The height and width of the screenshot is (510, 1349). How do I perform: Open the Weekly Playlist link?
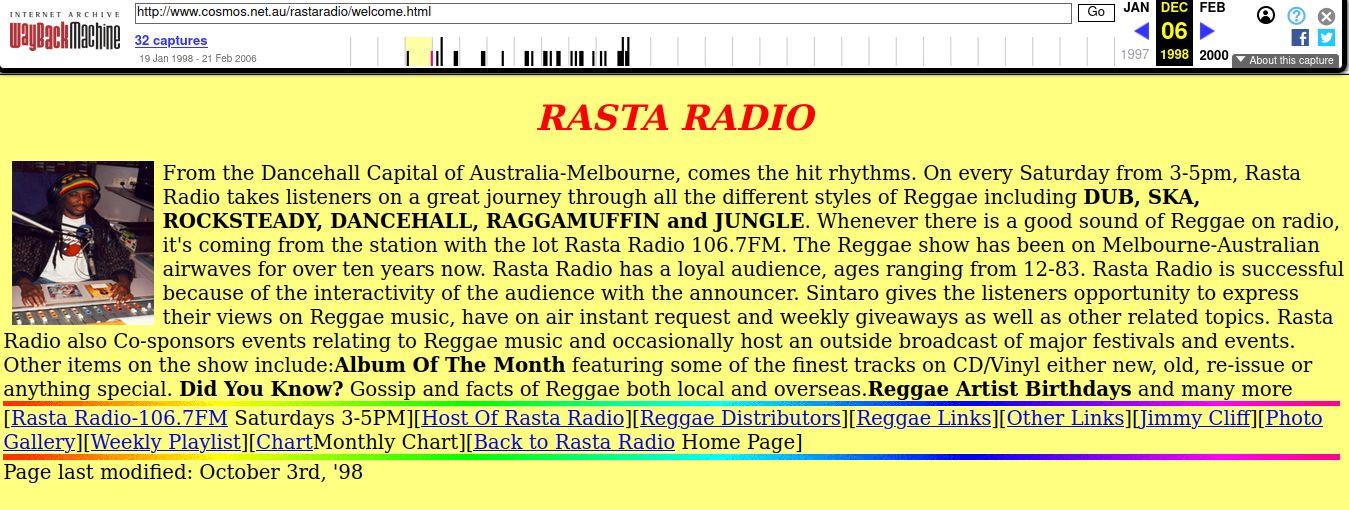coord(167,442)
